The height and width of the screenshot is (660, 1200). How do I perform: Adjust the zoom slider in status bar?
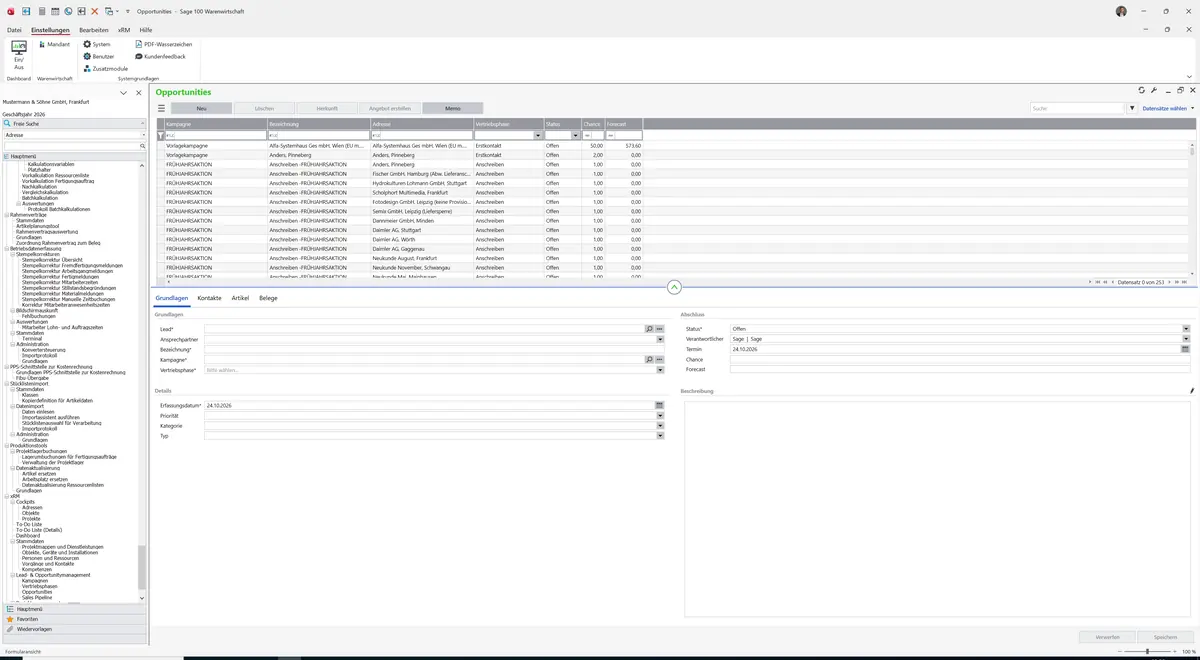point(1147,651)
